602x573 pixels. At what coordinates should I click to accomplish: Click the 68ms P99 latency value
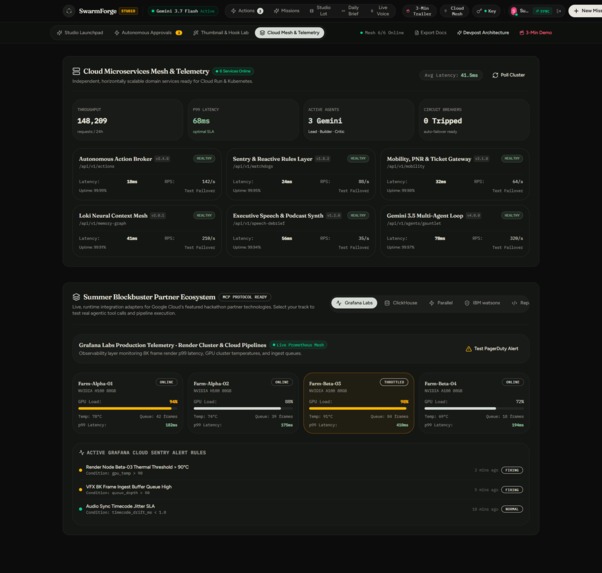pos(201,121)
